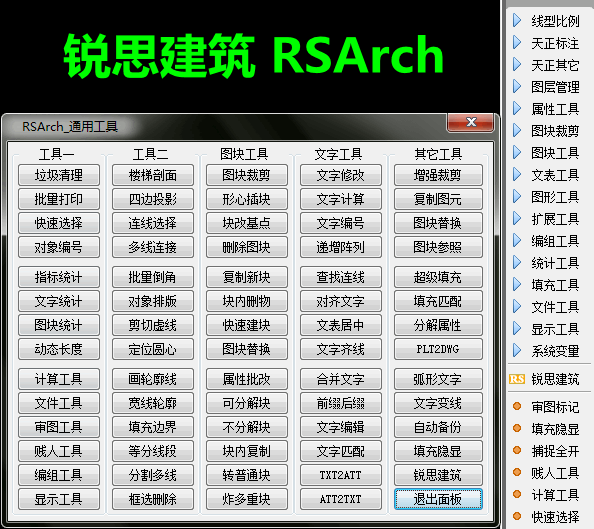Click the 文字修改 button

(341, 175)
